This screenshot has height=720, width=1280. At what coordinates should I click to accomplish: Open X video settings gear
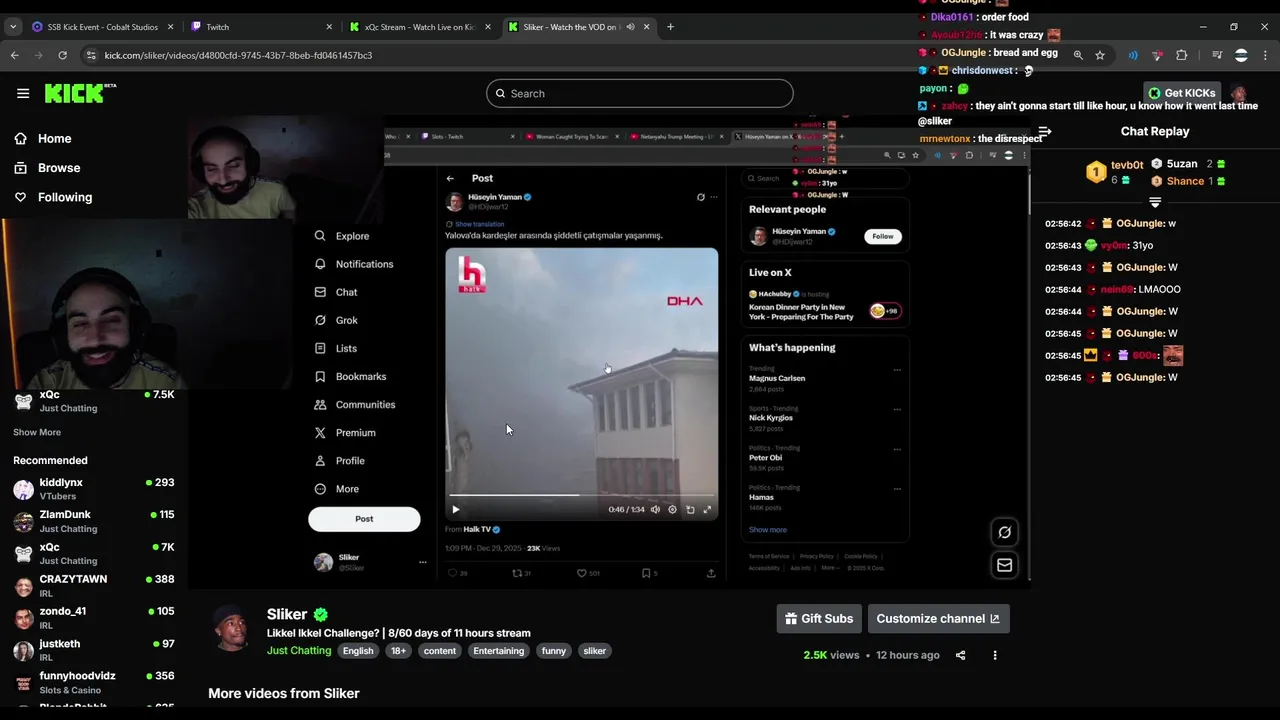coord(672,509)
